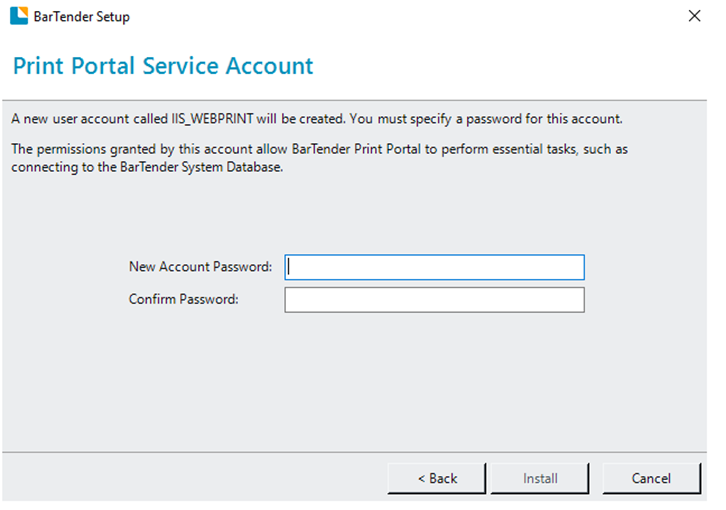
Task: Cancel the BarTender setup
Action: (651, 479)
